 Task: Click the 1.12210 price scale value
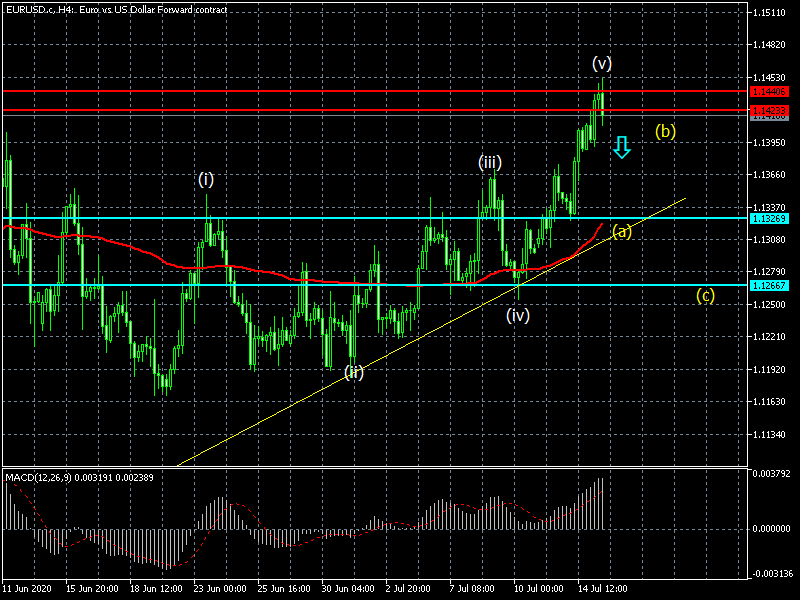point(769,337)
